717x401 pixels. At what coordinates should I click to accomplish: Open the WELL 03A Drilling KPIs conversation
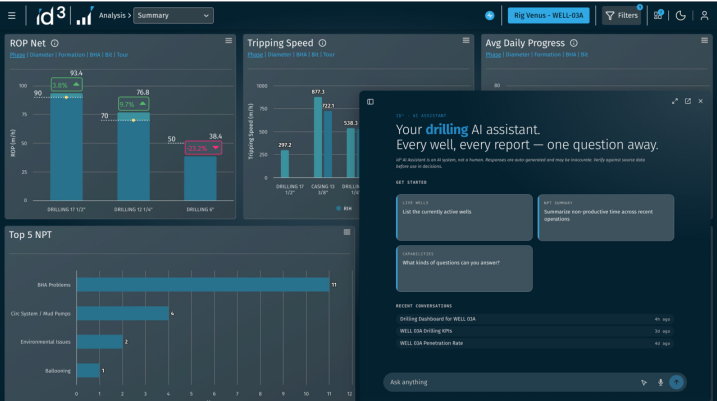pyautogui.click(x=535, y=331)
